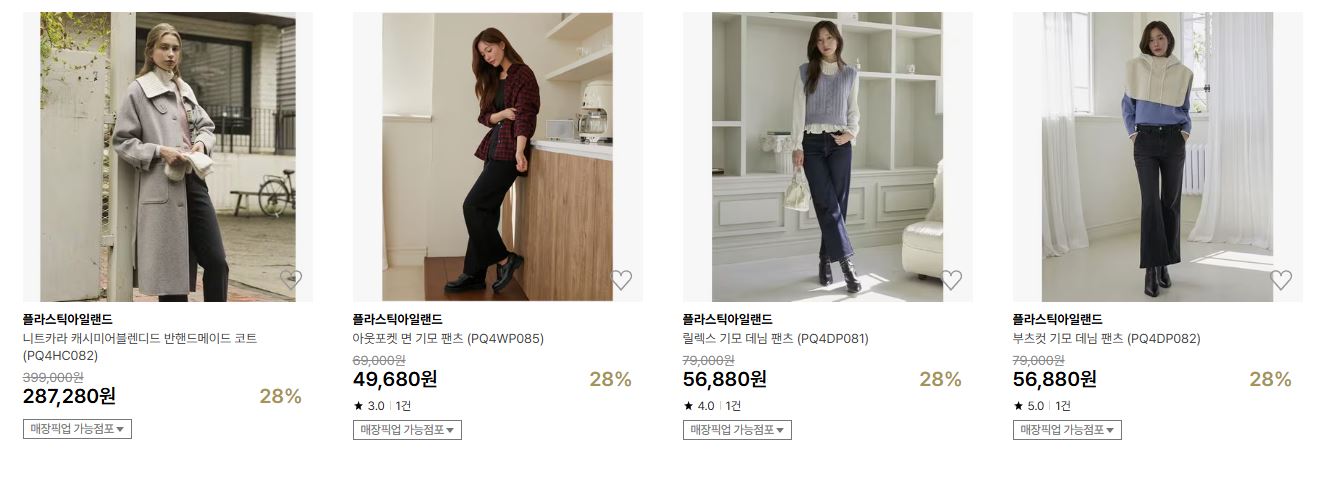Open 매장픽업 가능점포 under 아웃포켓 면 기모 팬츠

407,430
